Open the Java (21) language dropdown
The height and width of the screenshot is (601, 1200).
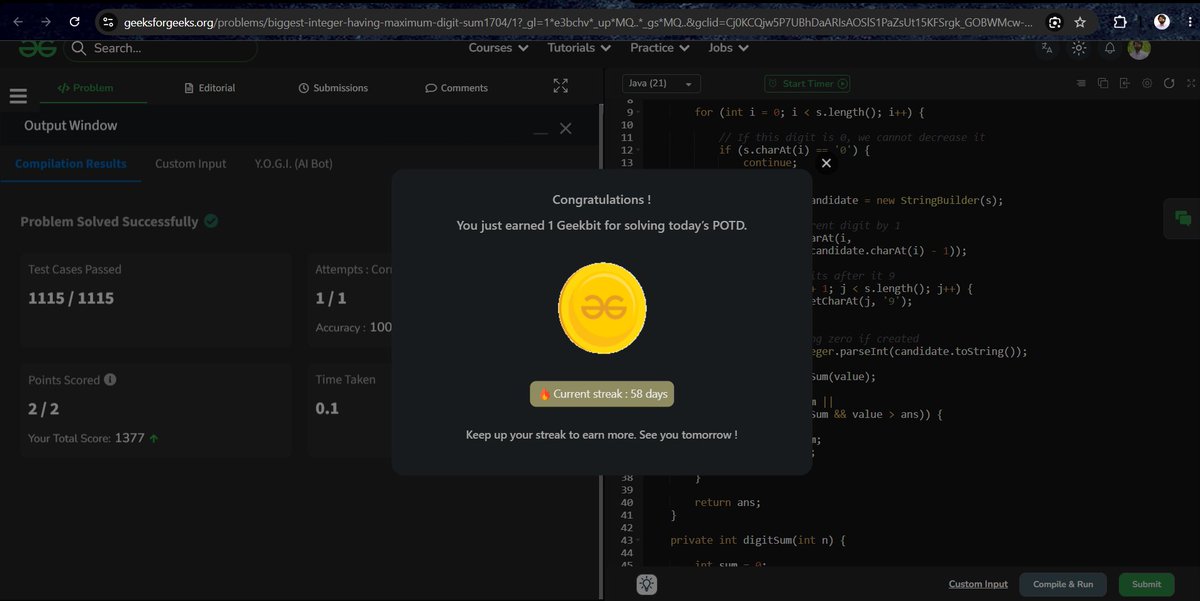(x=661, y=84)
